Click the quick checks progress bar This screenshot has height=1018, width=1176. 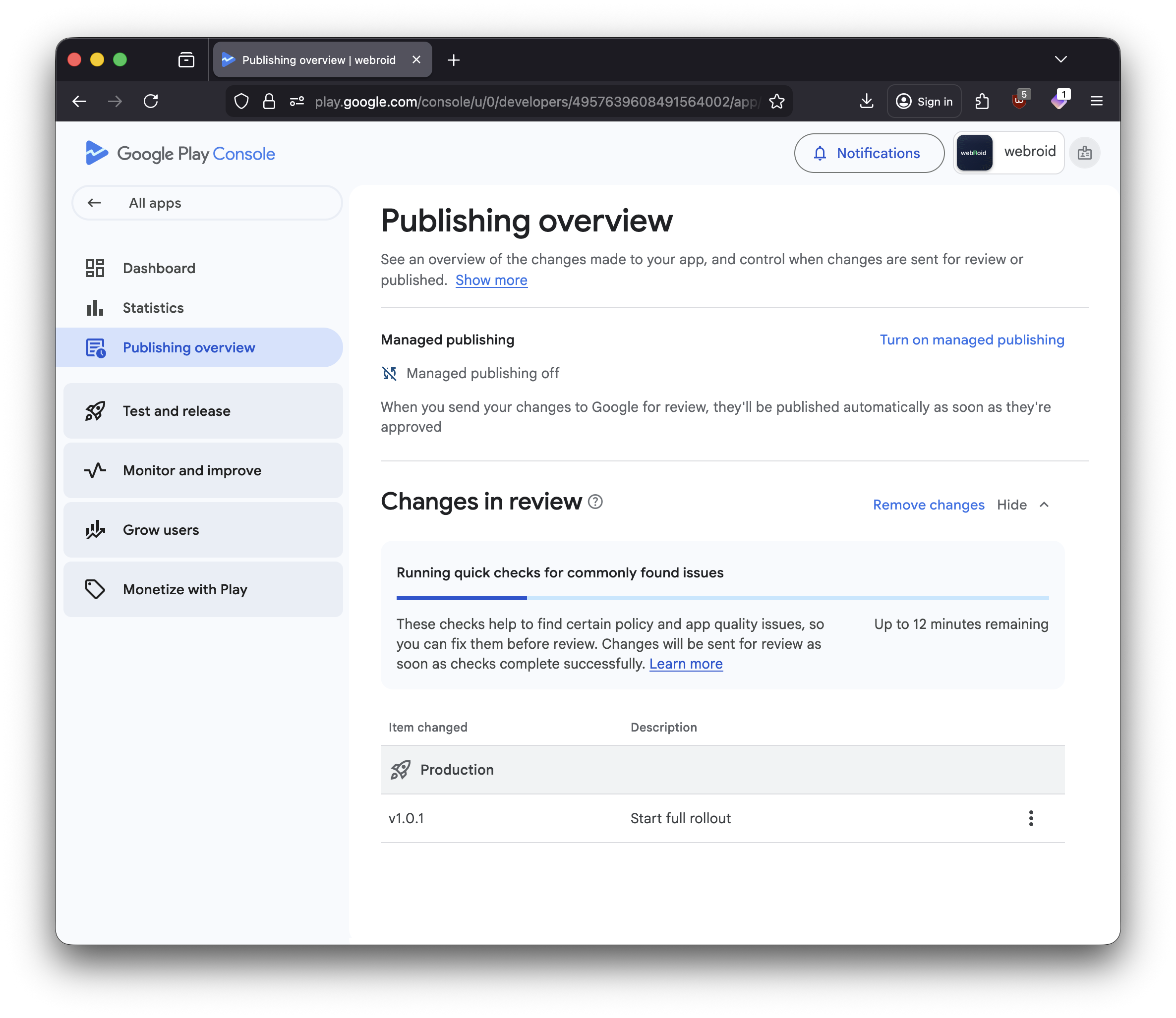click(x=722, y=598)
